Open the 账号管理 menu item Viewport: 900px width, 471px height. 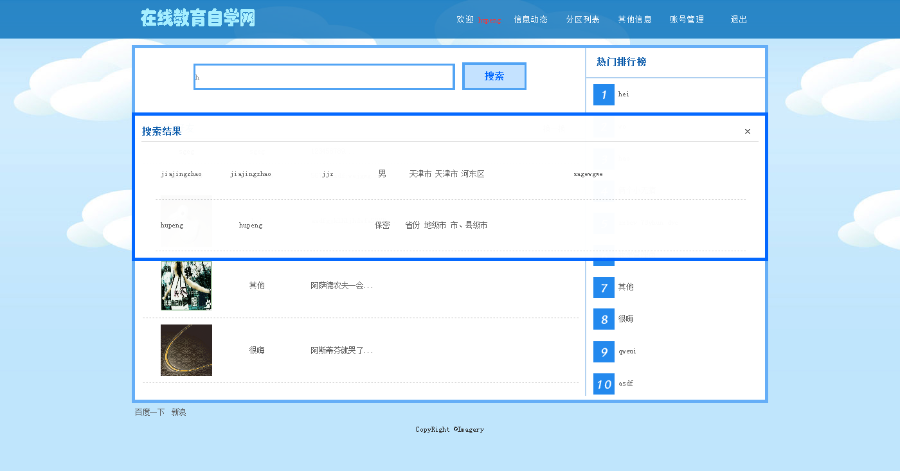pos(686,20)
